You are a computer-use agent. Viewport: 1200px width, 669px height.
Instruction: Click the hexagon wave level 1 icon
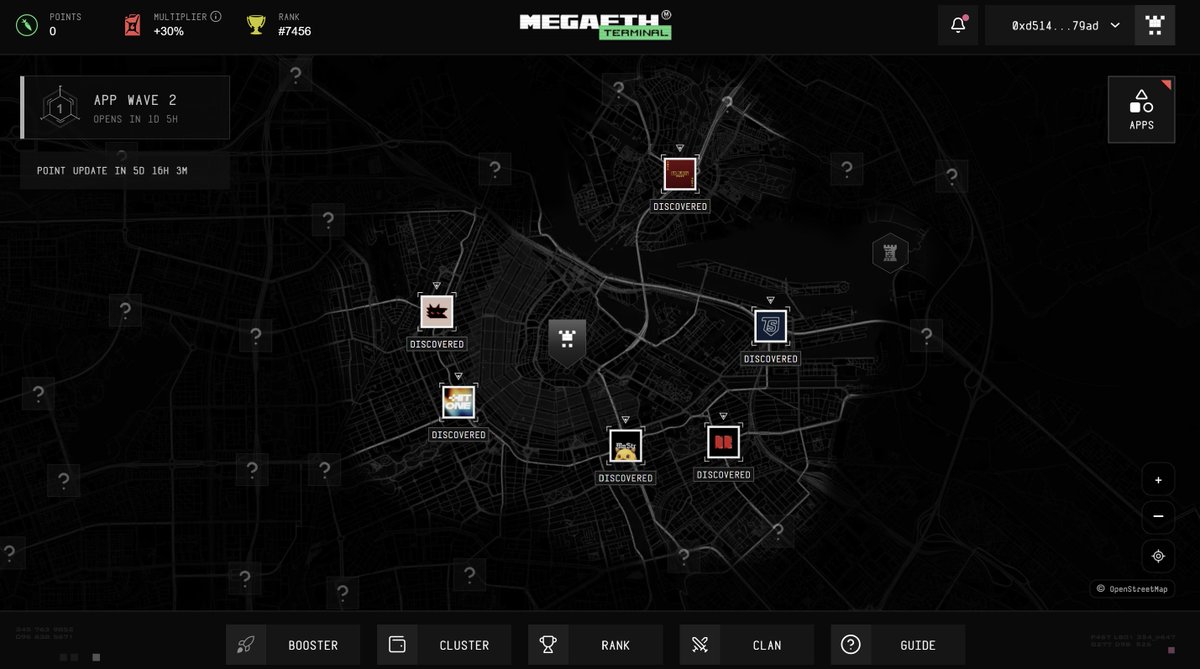tap(59, 107)
